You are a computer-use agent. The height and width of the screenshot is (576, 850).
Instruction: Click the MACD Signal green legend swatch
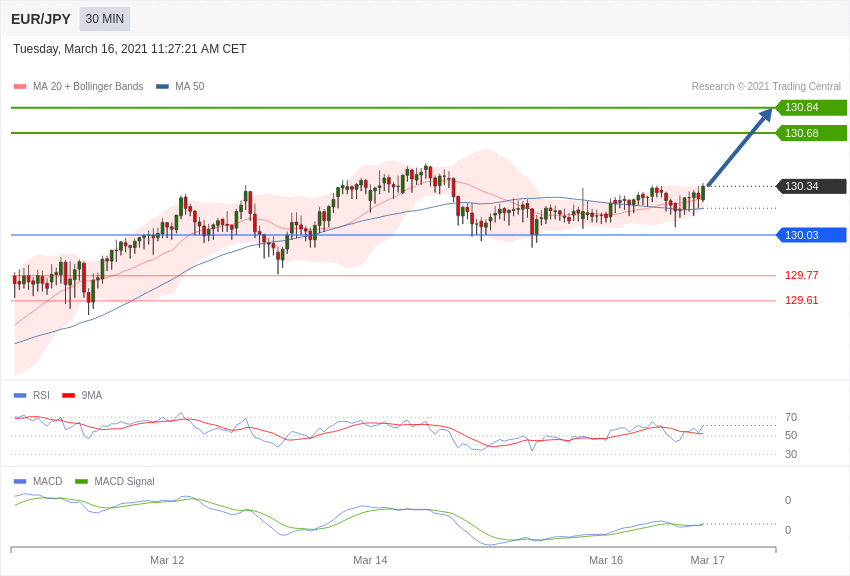pyautogui.click(x=81, y=481)
